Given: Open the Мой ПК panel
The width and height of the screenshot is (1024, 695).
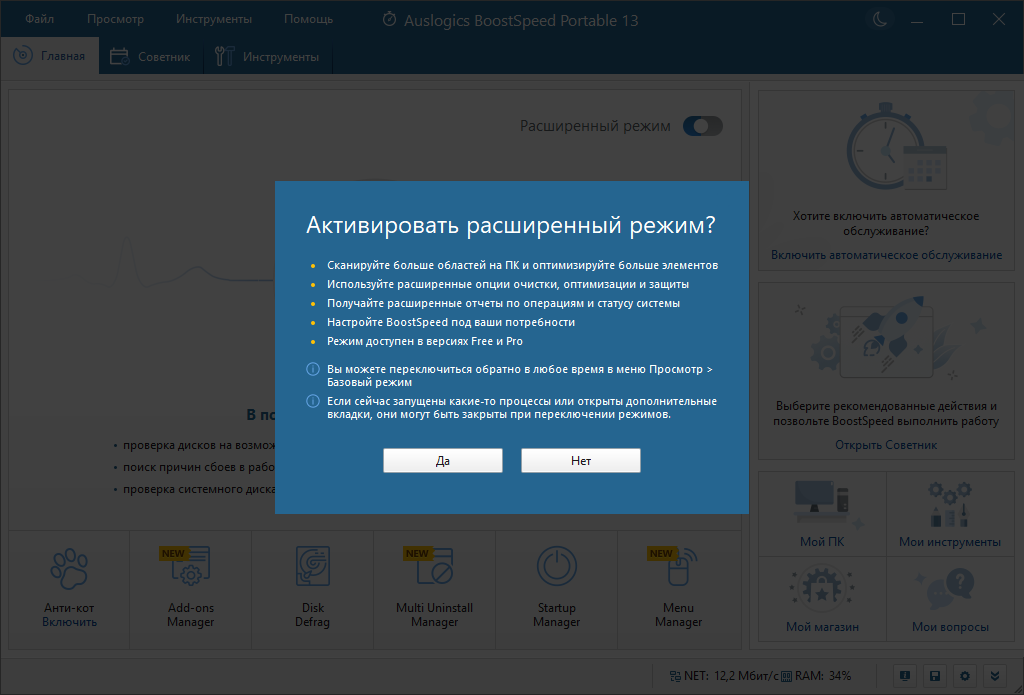Looking at the screenshot, I should pos(821,513).
